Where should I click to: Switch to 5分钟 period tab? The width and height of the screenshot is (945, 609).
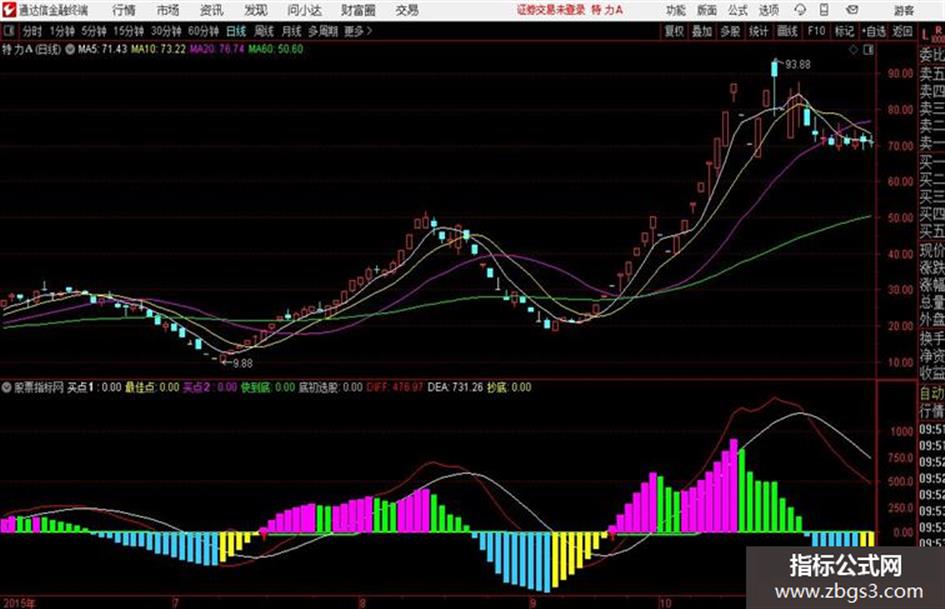coord(94,31)
